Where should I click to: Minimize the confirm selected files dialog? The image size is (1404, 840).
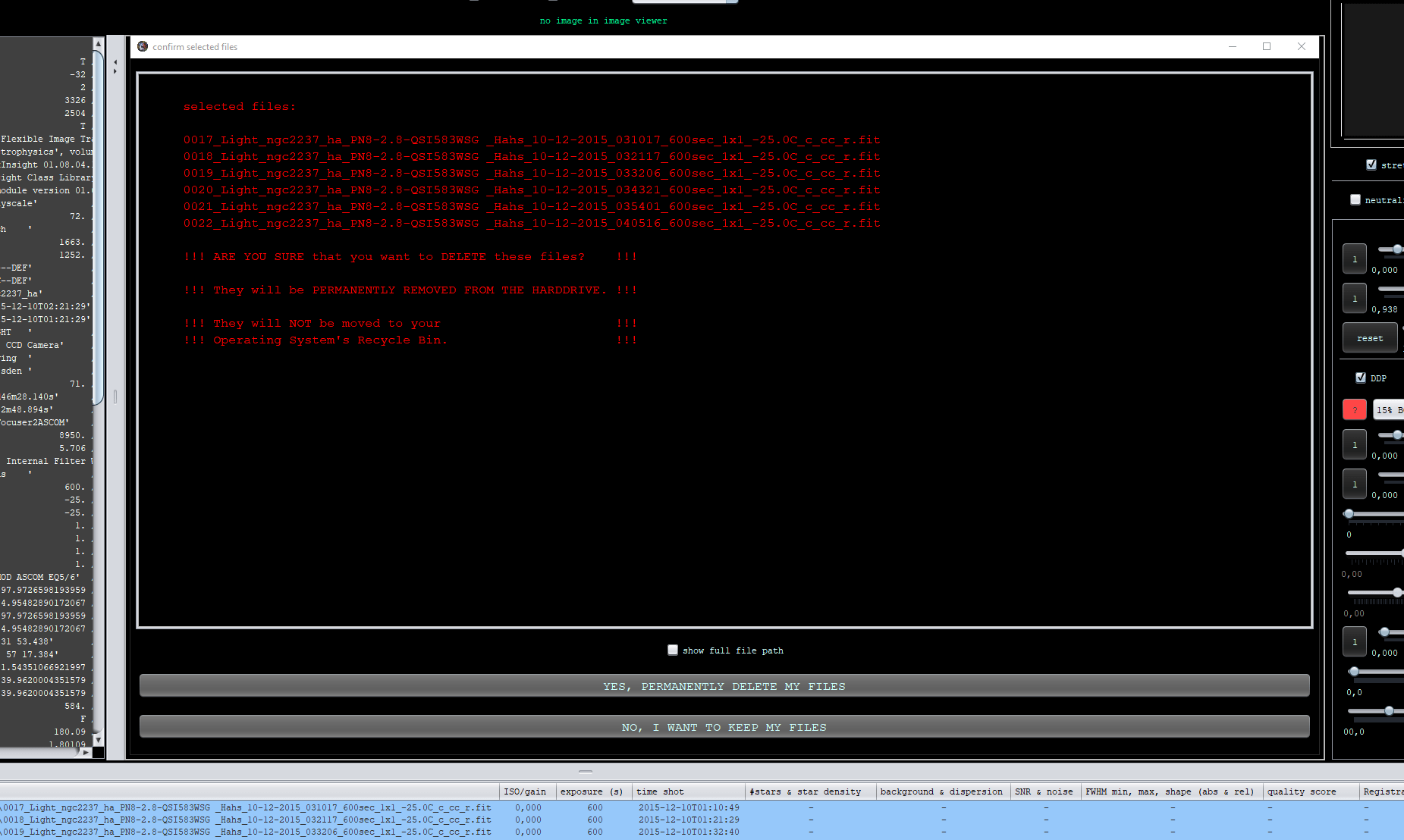tap(1233, 46)
